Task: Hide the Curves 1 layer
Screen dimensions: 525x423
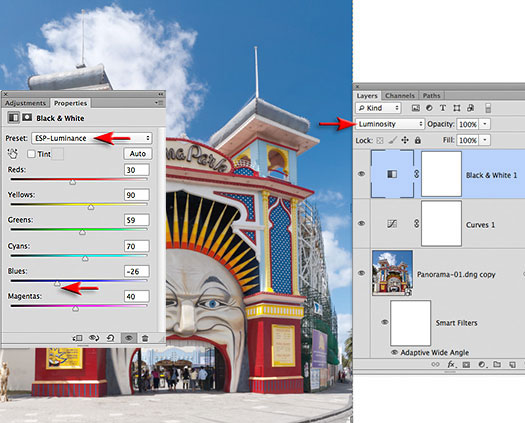Action: point(361,223)
